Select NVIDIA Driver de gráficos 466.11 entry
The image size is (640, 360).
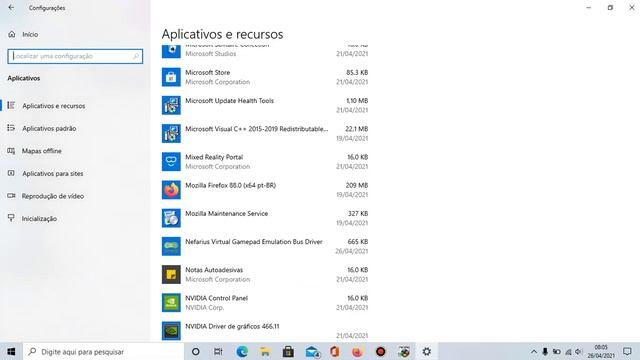point(232,326)
